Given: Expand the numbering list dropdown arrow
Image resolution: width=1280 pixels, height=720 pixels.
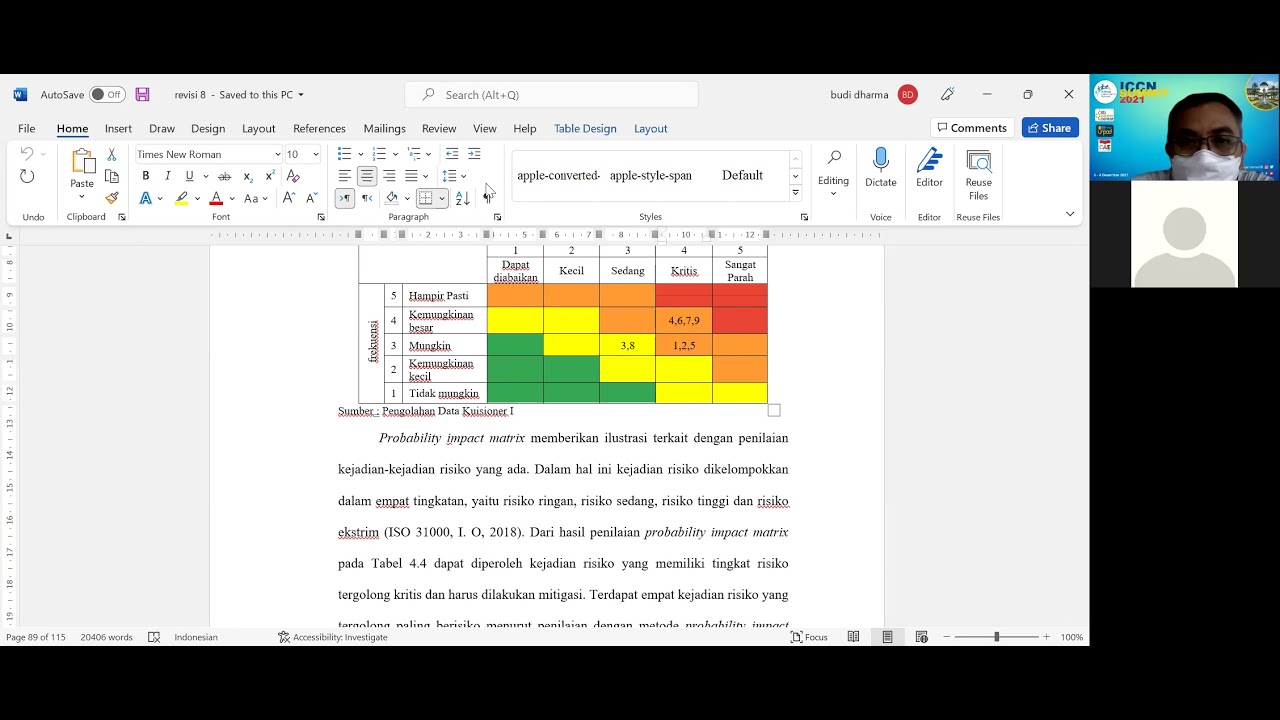Looking at the screenshot, I should [x=396, y=154].
